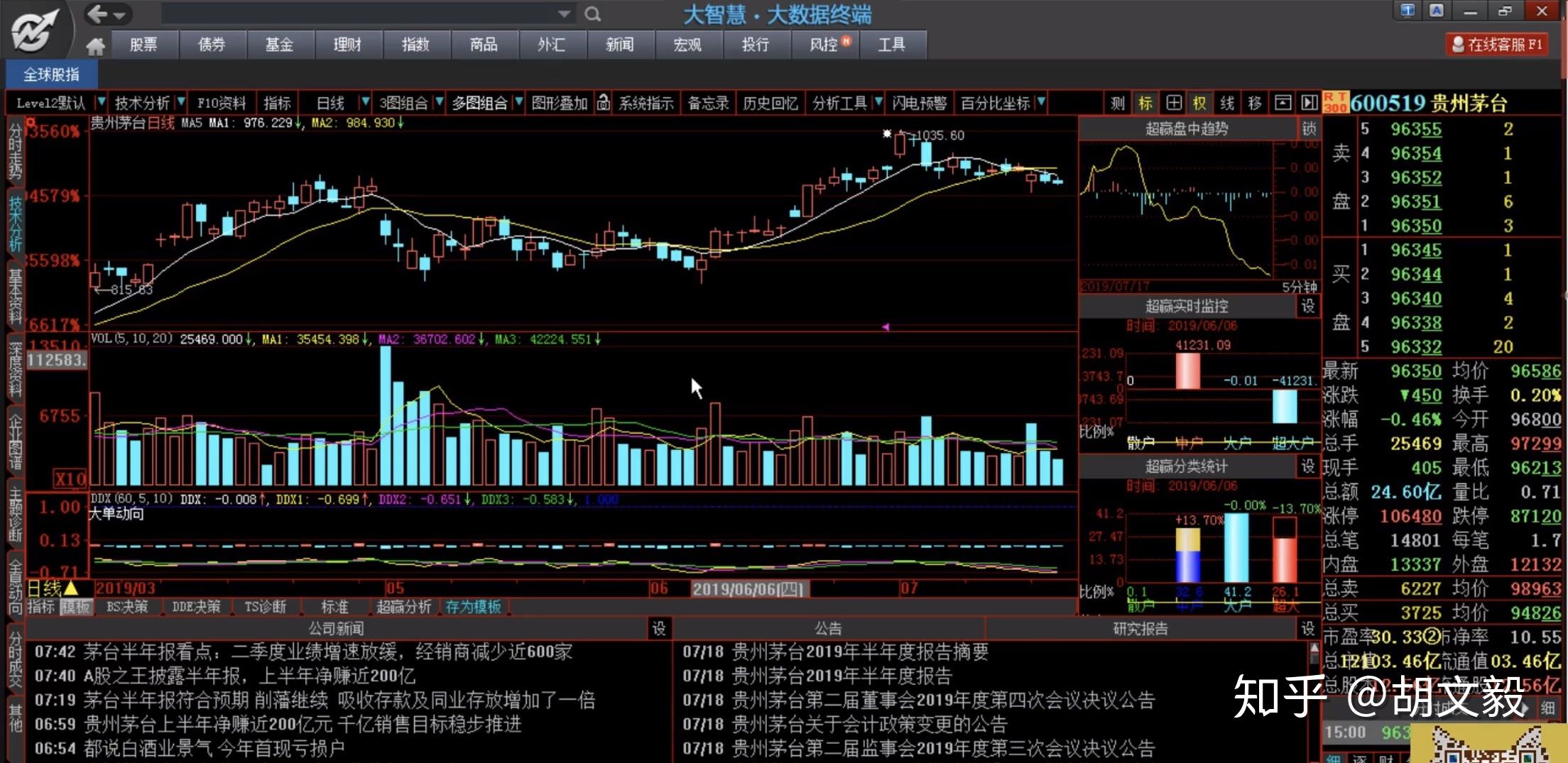
Task: Open the 基金 menu
Action: 279,45
